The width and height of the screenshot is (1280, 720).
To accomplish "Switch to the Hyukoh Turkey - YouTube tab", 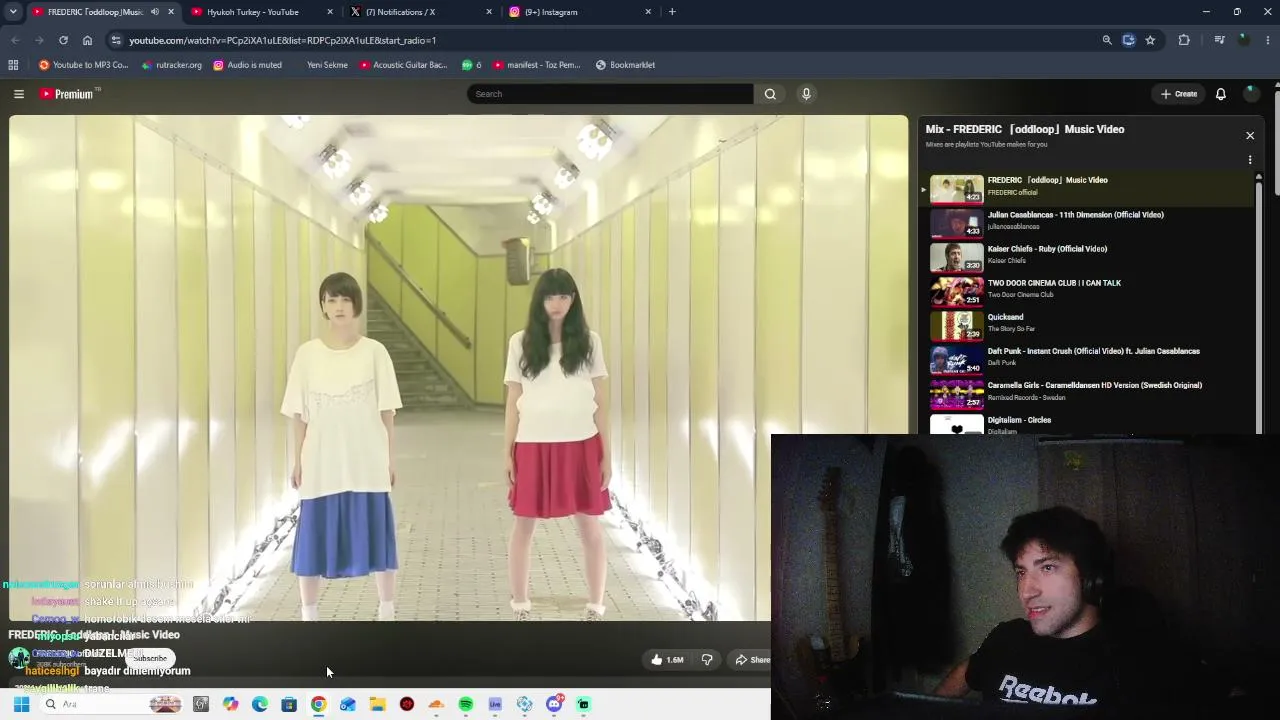I will [260, 12].
